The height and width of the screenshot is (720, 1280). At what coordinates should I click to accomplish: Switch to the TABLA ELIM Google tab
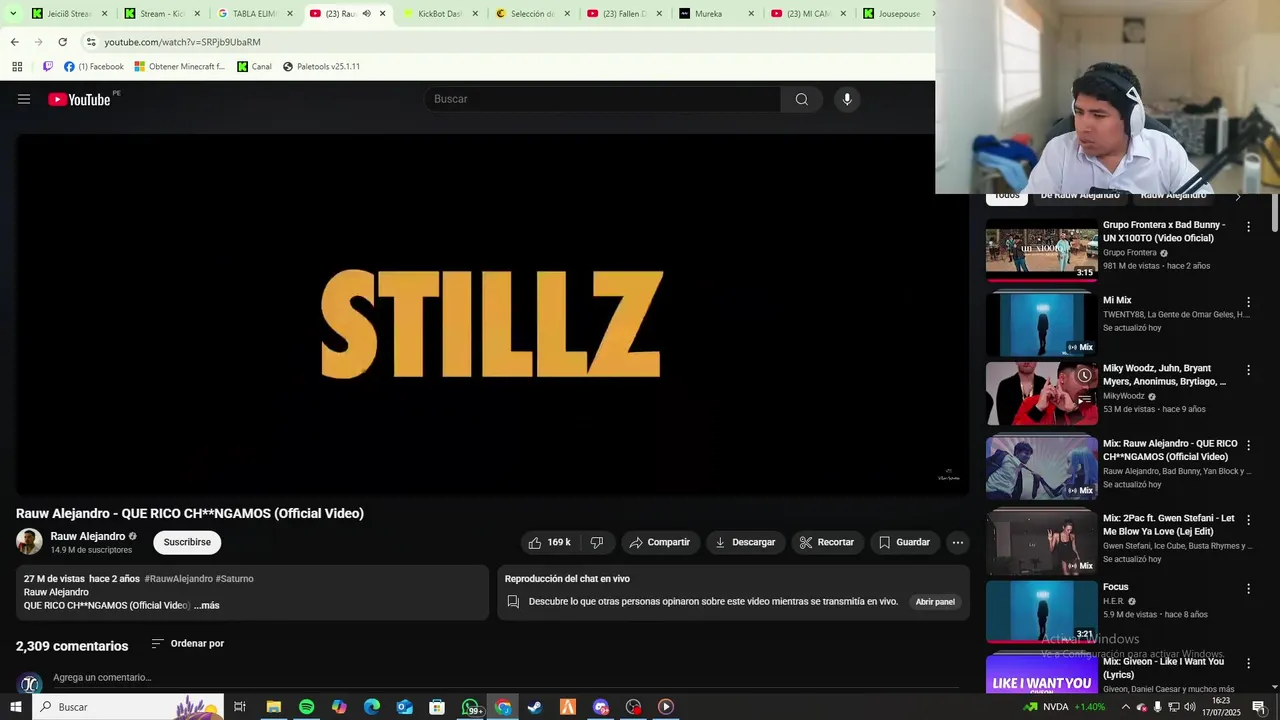pos(254,14)
